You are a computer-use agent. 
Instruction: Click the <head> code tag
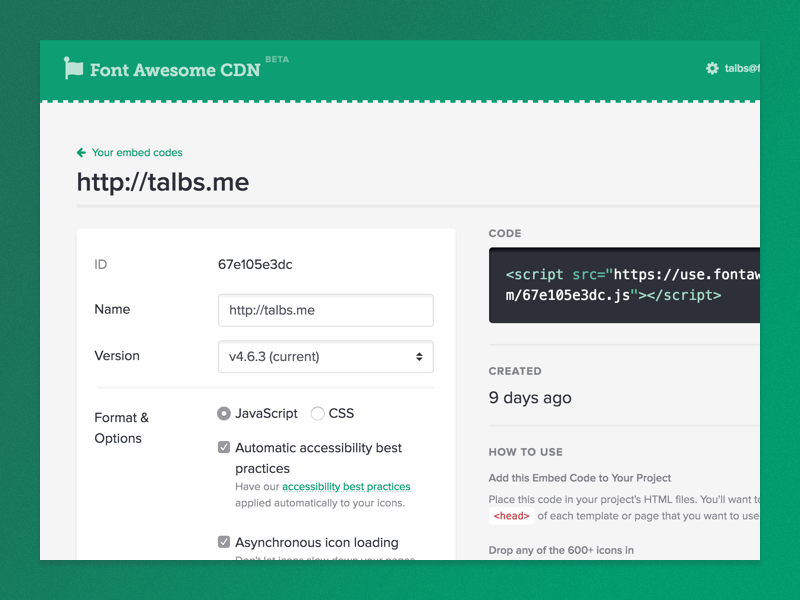pos(511,516)
